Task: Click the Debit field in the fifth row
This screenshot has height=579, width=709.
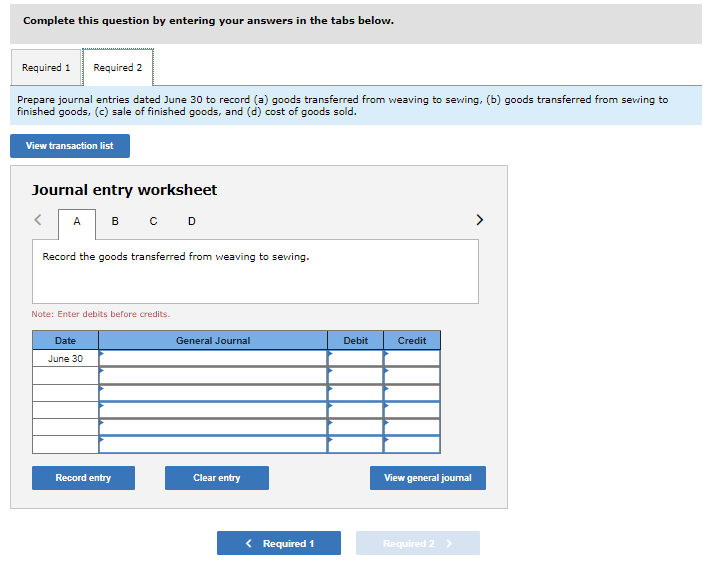Action: pyautogui.click(x=355, y=427)
